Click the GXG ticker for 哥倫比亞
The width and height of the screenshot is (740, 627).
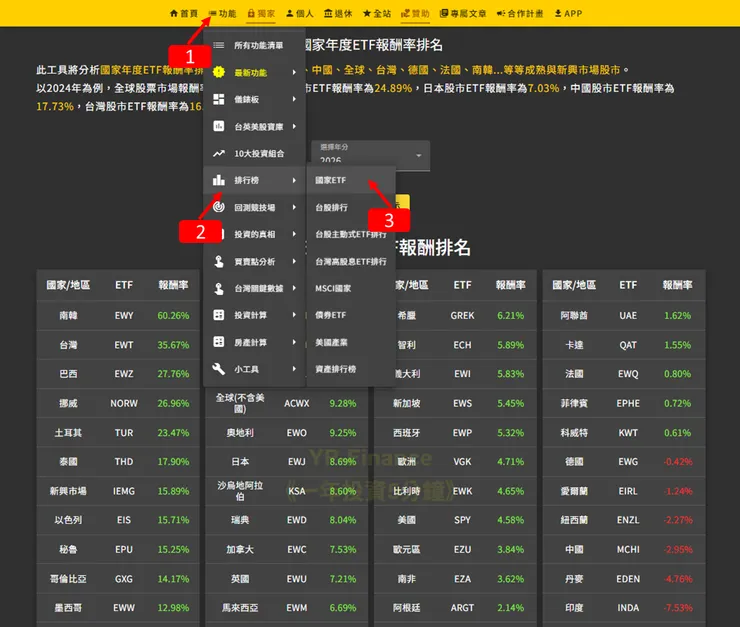tap(124, 579)
